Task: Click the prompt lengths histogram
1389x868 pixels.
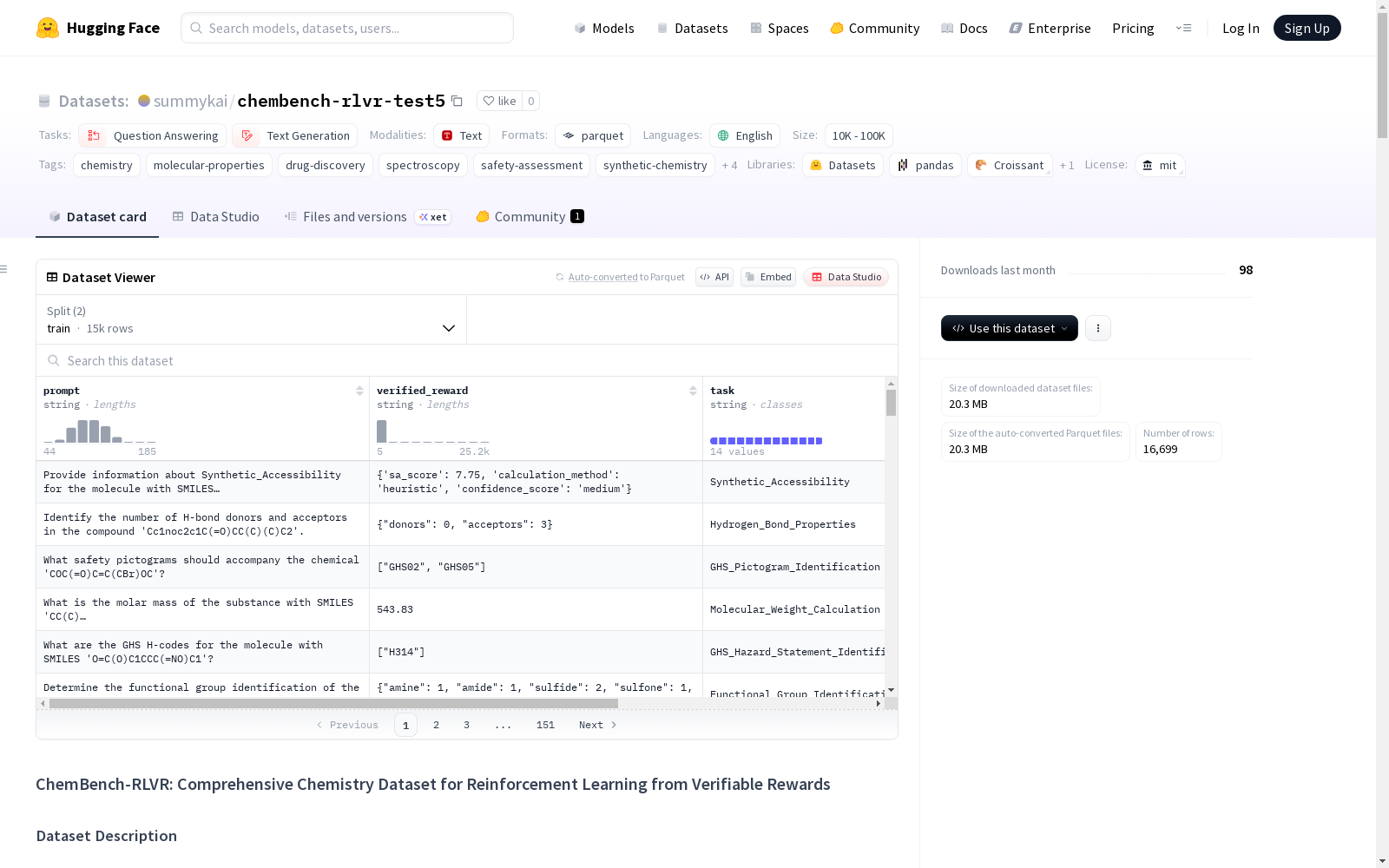Action: [100, 431]
